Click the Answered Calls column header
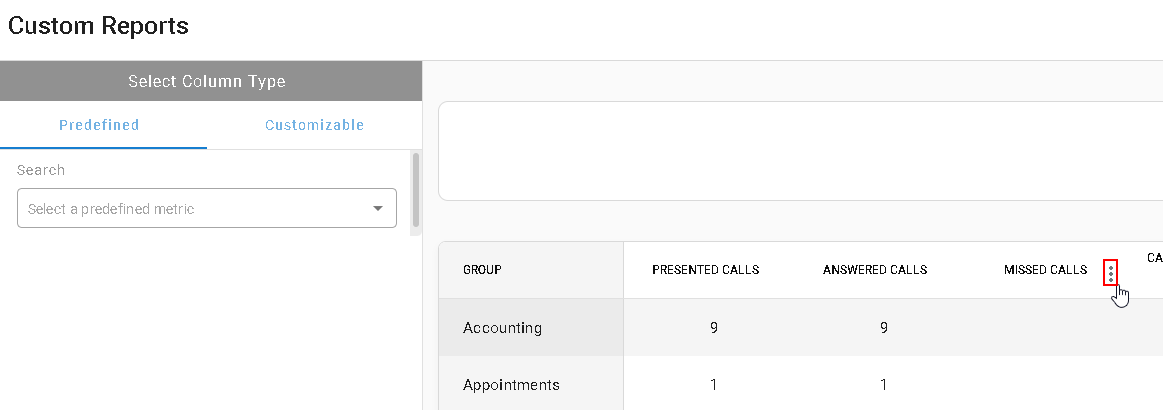The width and height of the screenshot is (1163, 410). [874, 270]
